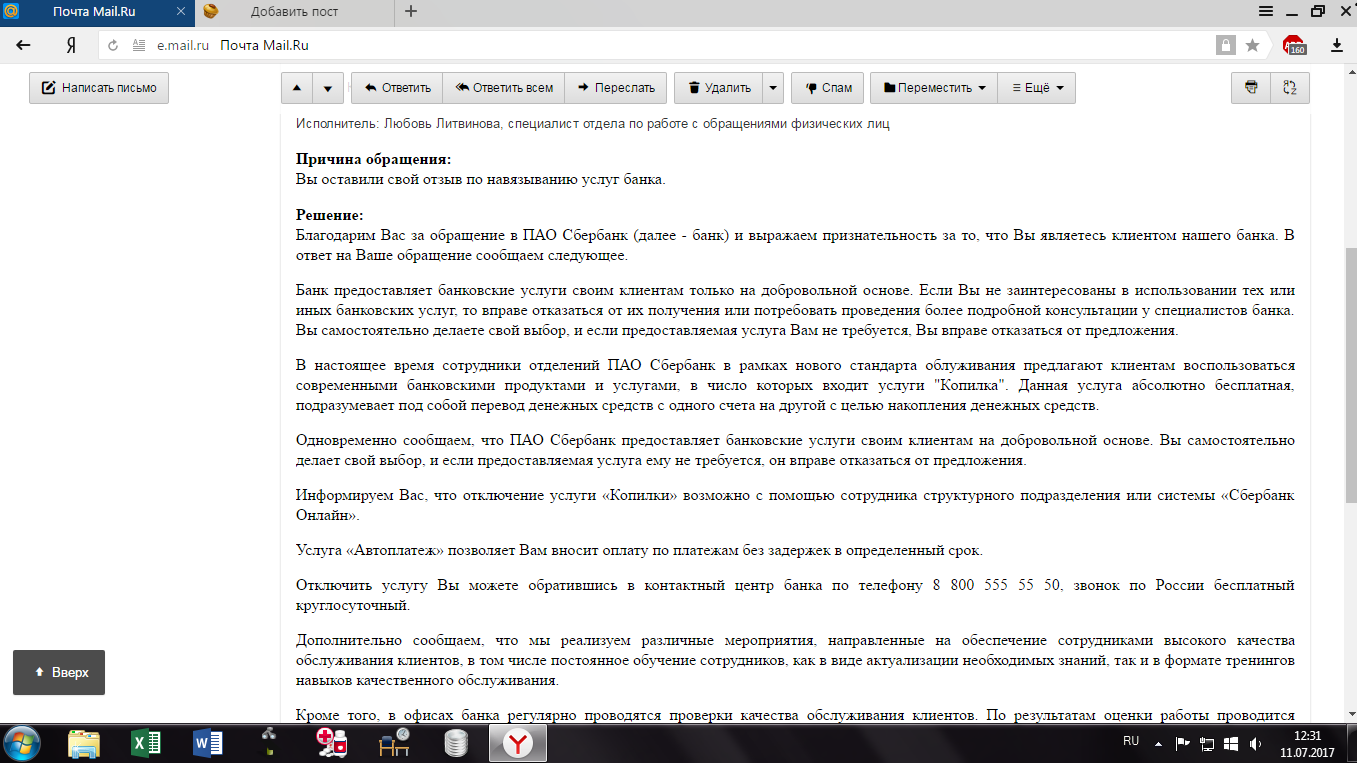Open the desk-and-clock app in taskbar
This screenshot has height=769, width=1357.
[x=394, y=744]
